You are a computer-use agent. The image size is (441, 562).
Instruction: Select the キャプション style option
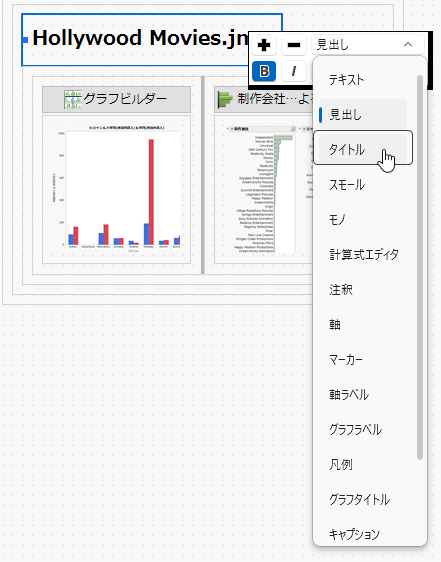click(363, 534)
